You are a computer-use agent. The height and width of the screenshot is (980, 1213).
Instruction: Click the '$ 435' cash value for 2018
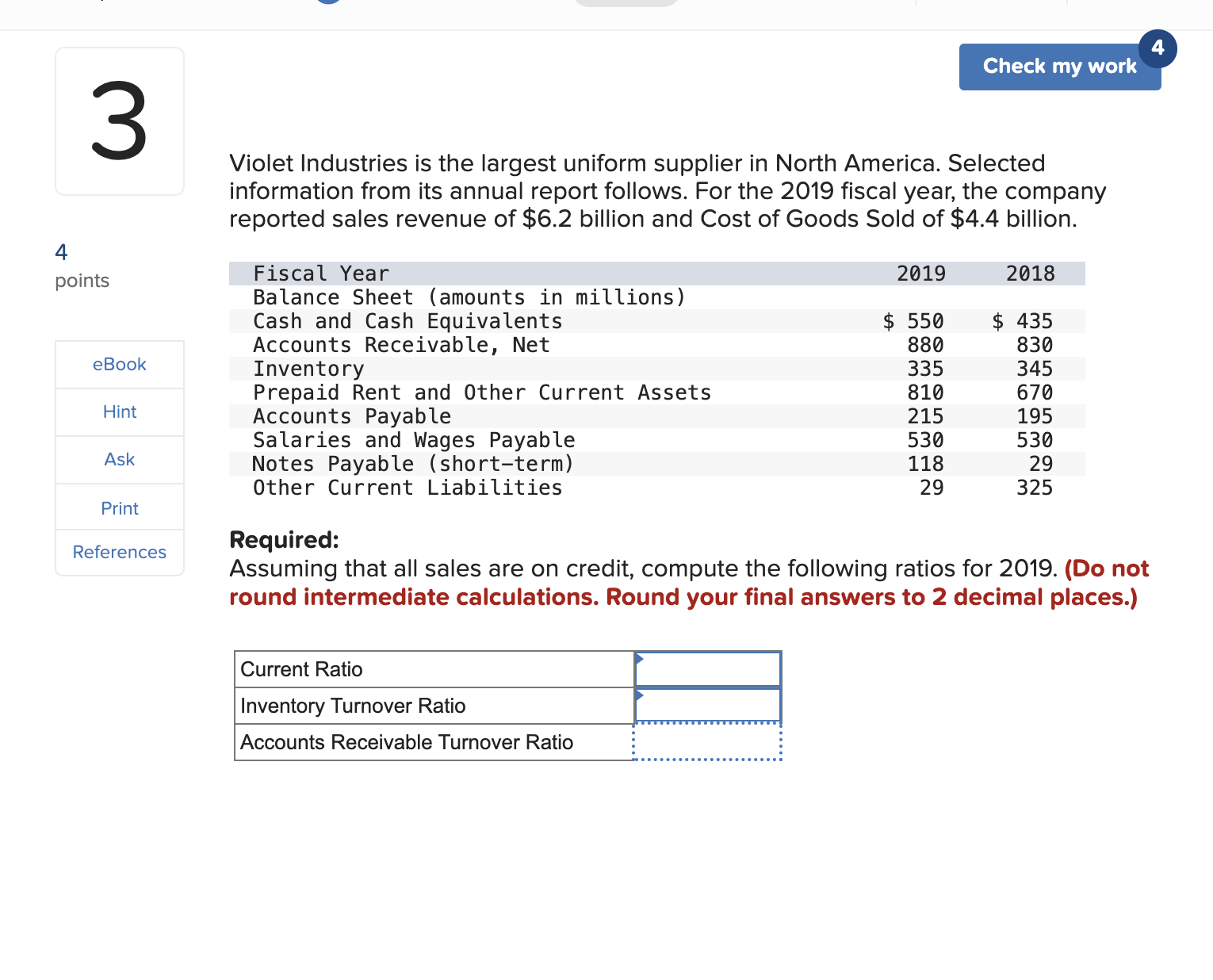pyautogui.click(x=1023, y=321)
